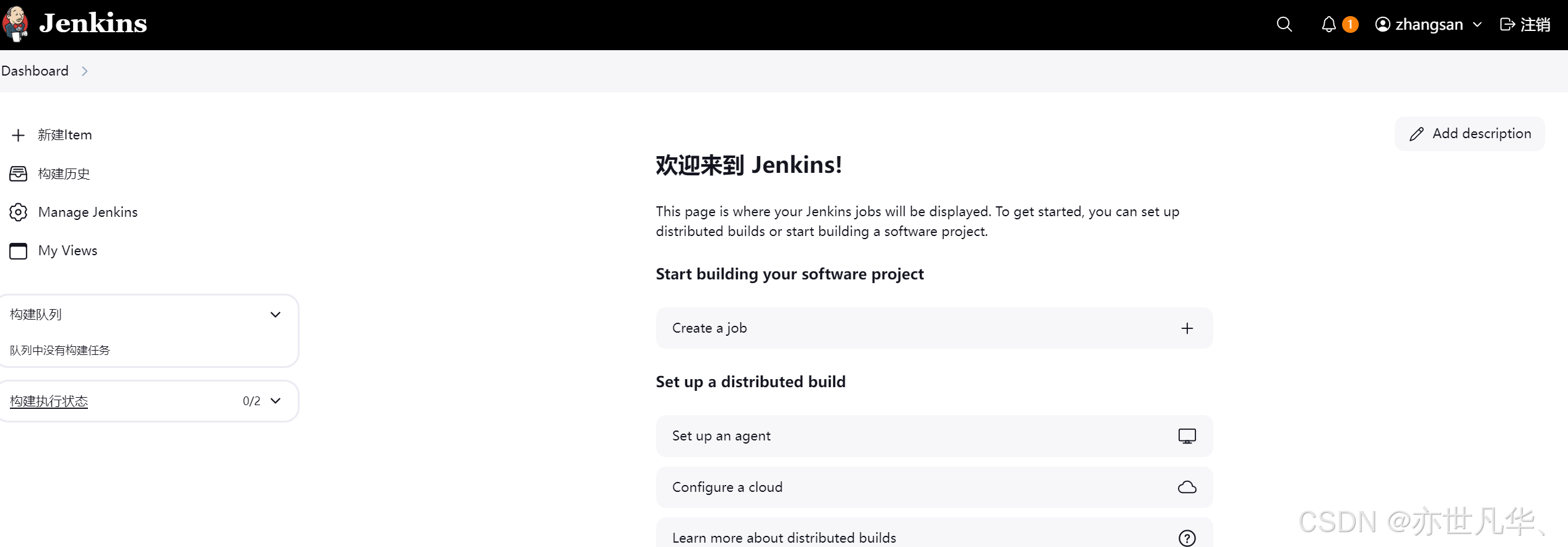This screenshot has width=1568, height=547.
Task: Click Set up an agent
Action: tap(934, 436)
